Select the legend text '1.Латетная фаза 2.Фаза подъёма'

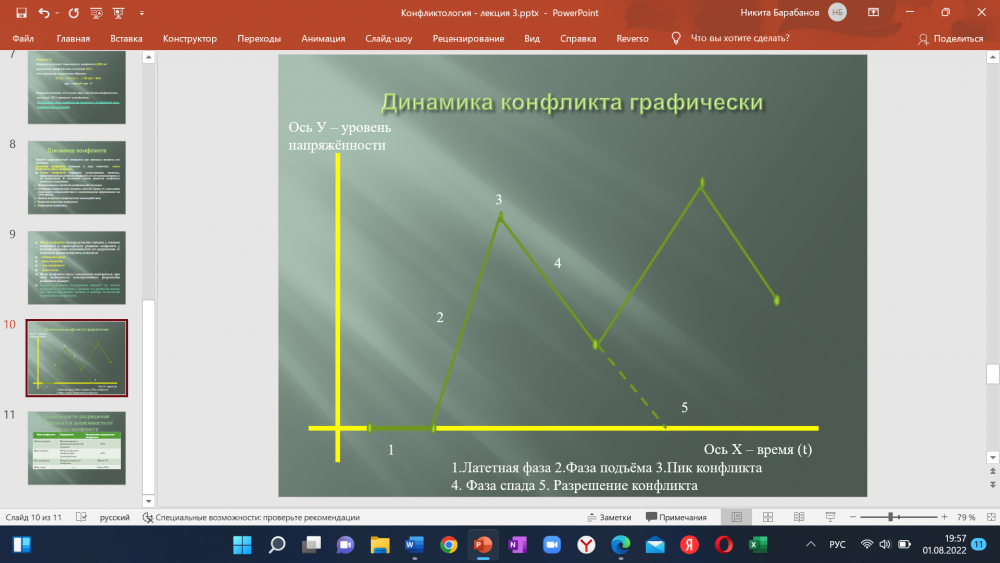click(552, 467)
